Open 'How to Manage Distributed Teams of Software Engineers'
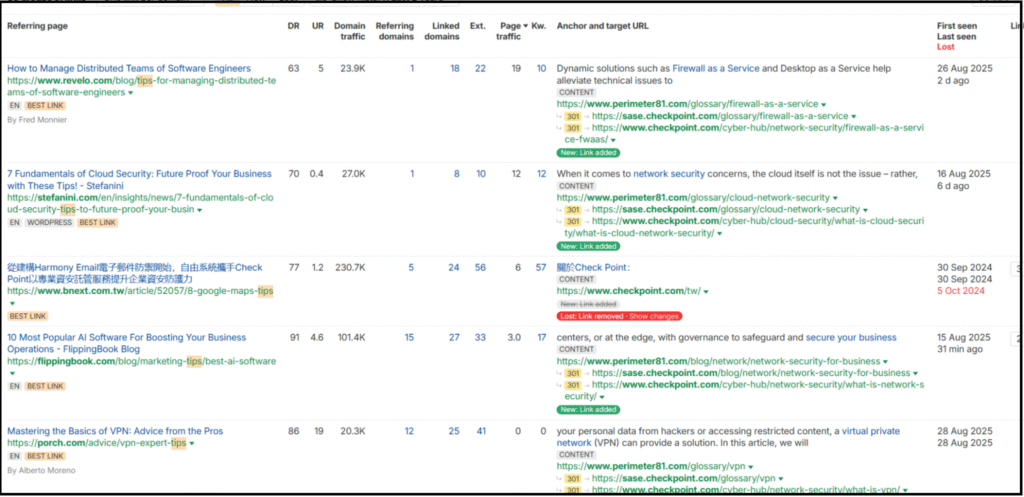This screenshot has width=1024, height=497. (x=129, y=69)
